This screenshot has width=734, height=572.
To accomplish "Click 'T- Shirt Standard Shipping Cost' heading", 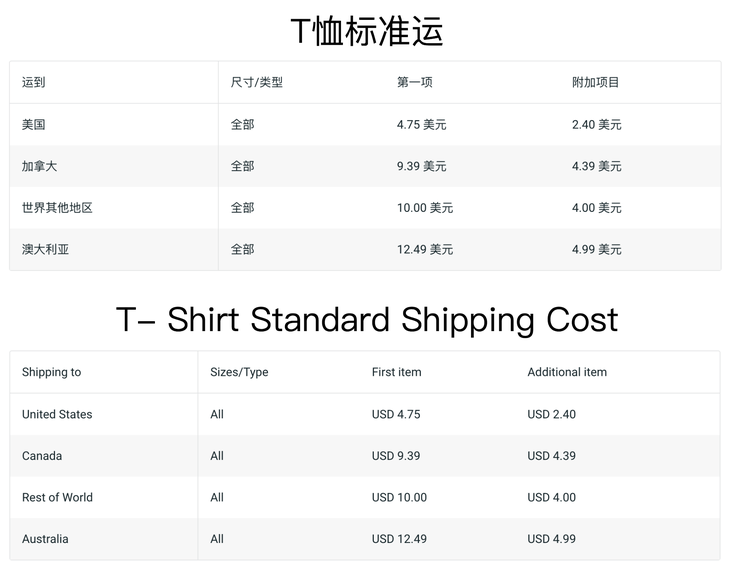I will (367, 320).
